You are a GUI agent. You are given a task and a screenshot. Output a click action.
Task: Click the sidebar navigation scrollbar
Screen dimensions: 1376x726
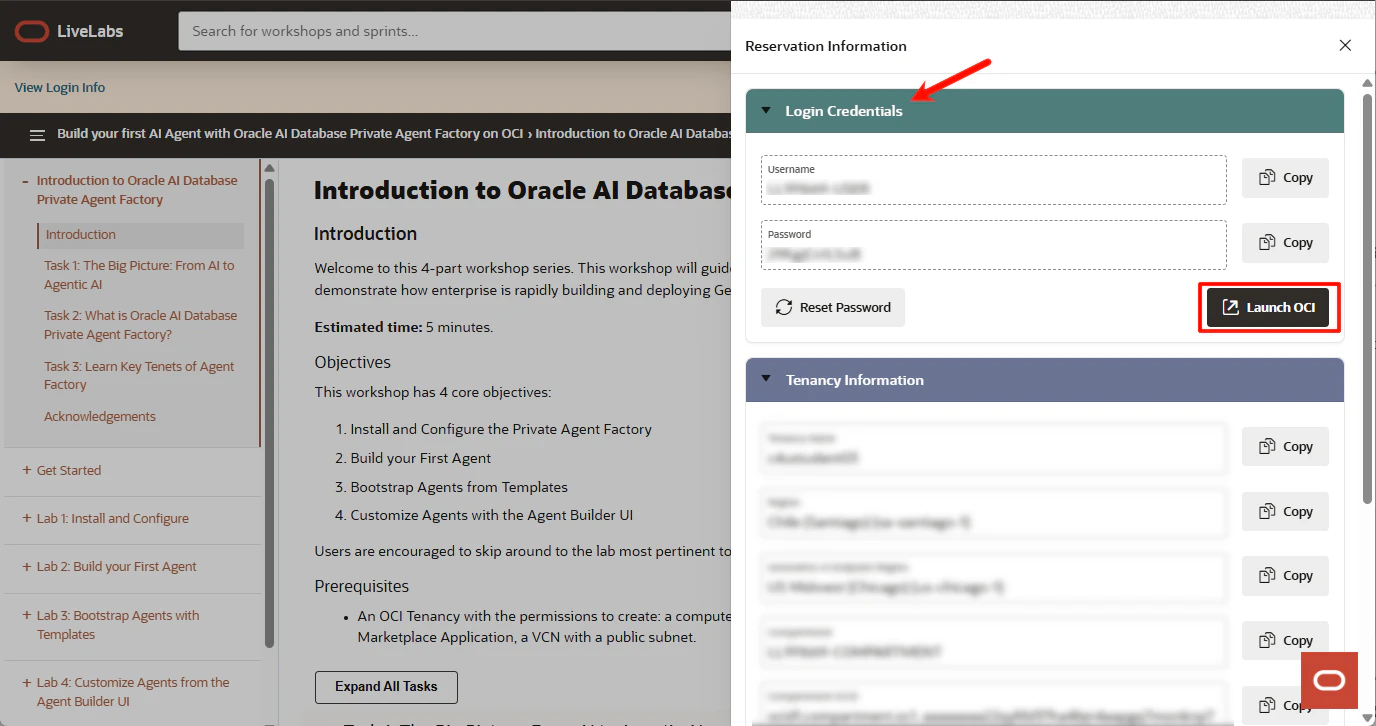pyautogui.click(x=269, y=412)
